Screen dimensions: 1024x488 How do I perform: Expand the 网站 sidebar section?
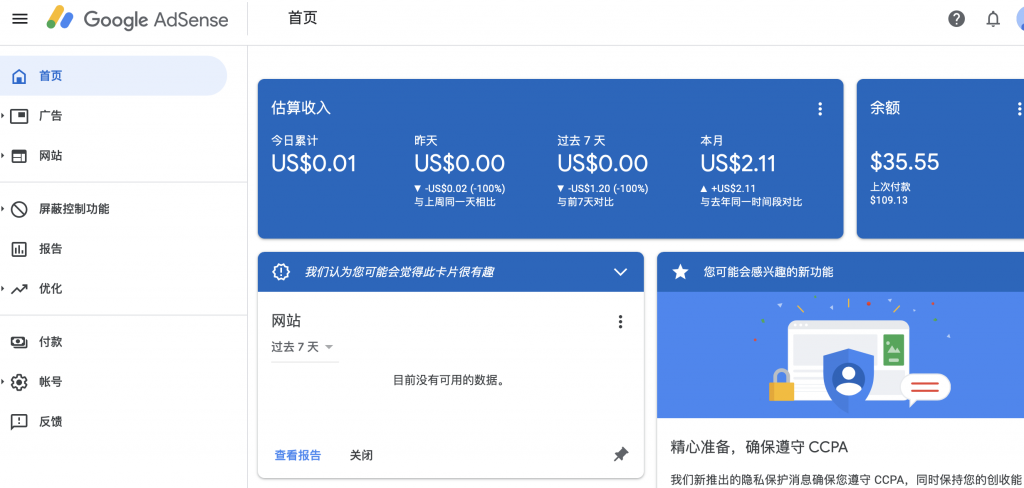[x=4, y=156]
